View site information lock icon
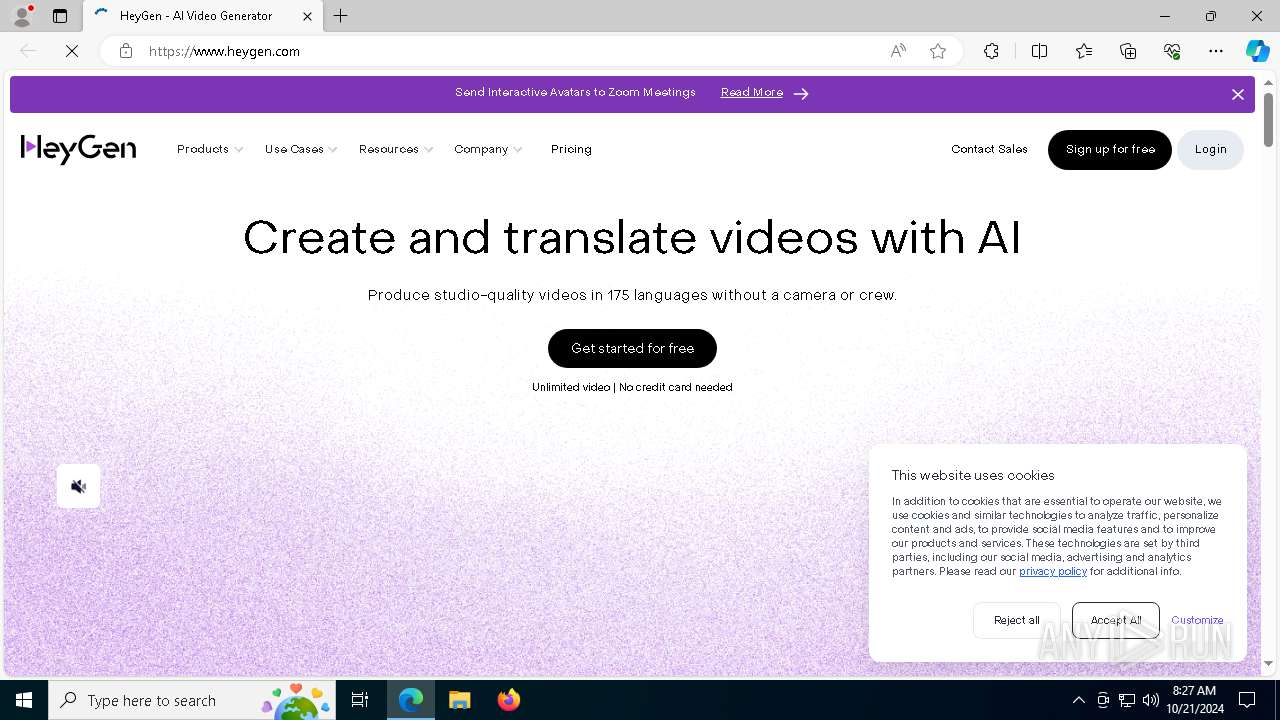The image size is (1280, 720). (125, 51)
